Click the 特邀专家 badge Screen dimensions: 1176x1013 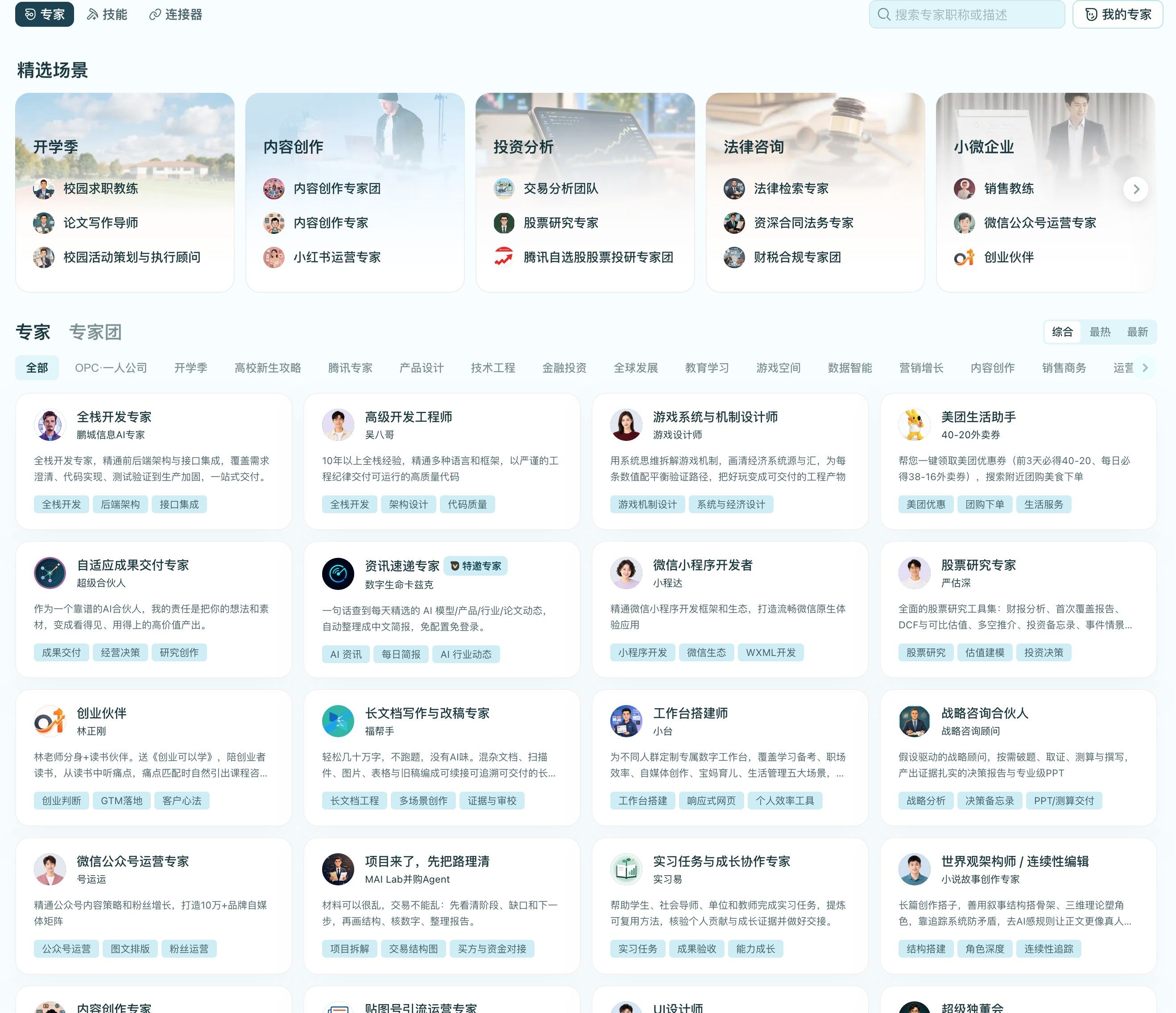click(x=476, y=566)
